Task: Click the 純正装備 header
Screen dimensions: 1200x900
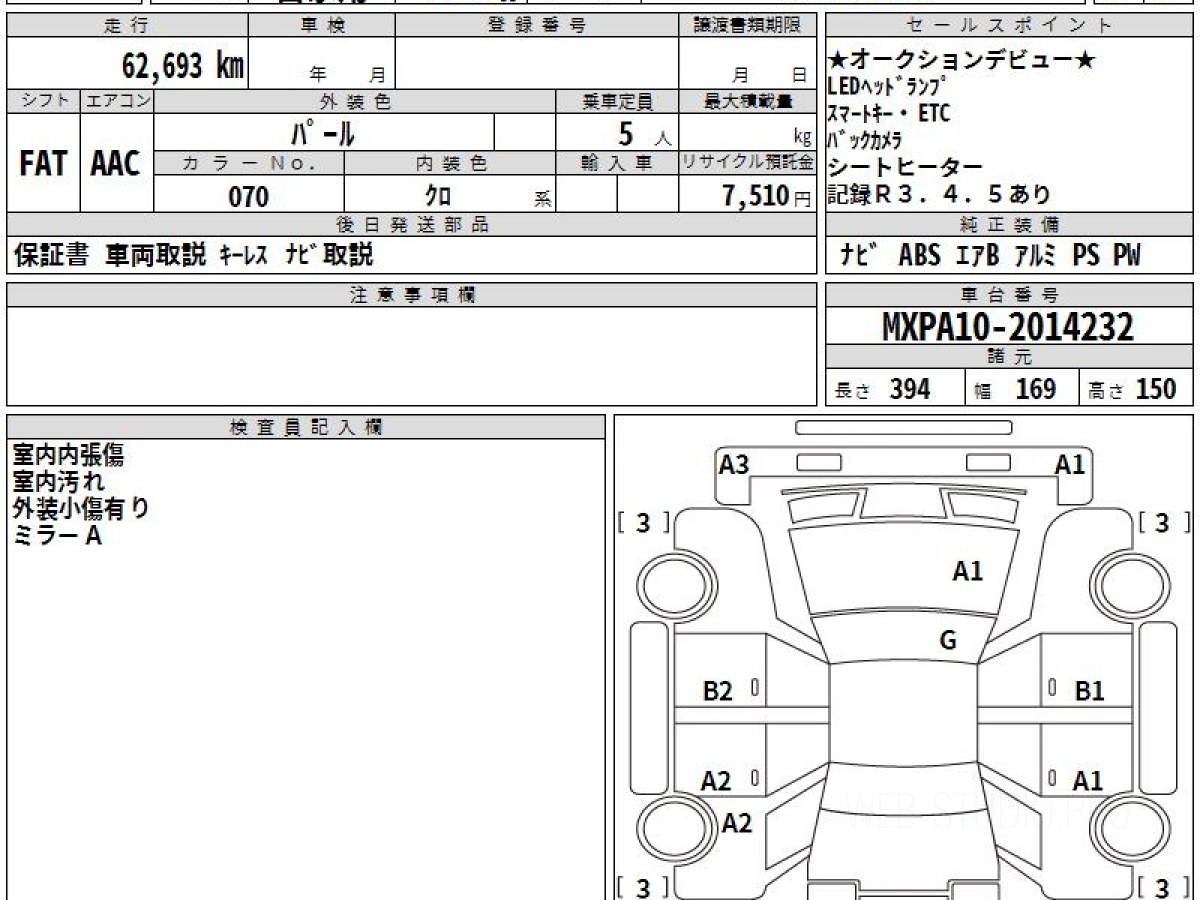Action: pos(1009,225)
